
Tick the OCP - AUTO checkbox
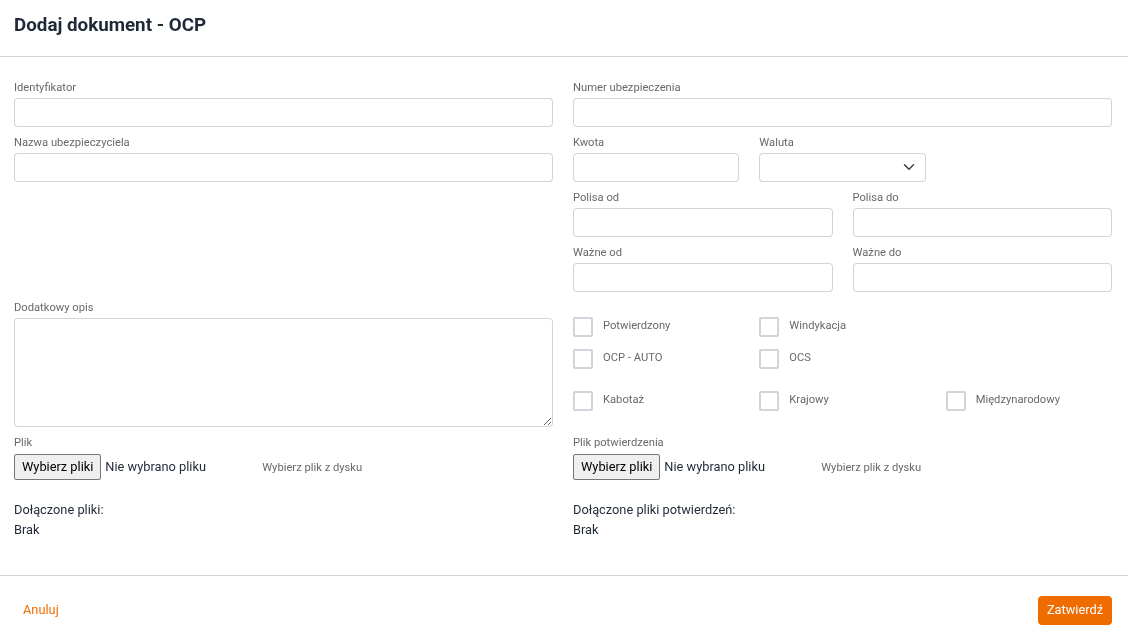(x=583, y=359)
